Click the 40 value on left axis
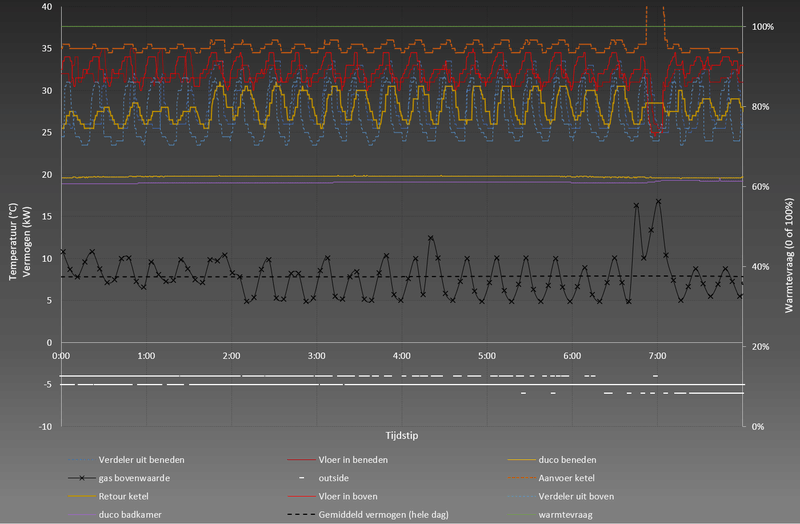This screenshot has height=524, width=800. tap(47, 7)
